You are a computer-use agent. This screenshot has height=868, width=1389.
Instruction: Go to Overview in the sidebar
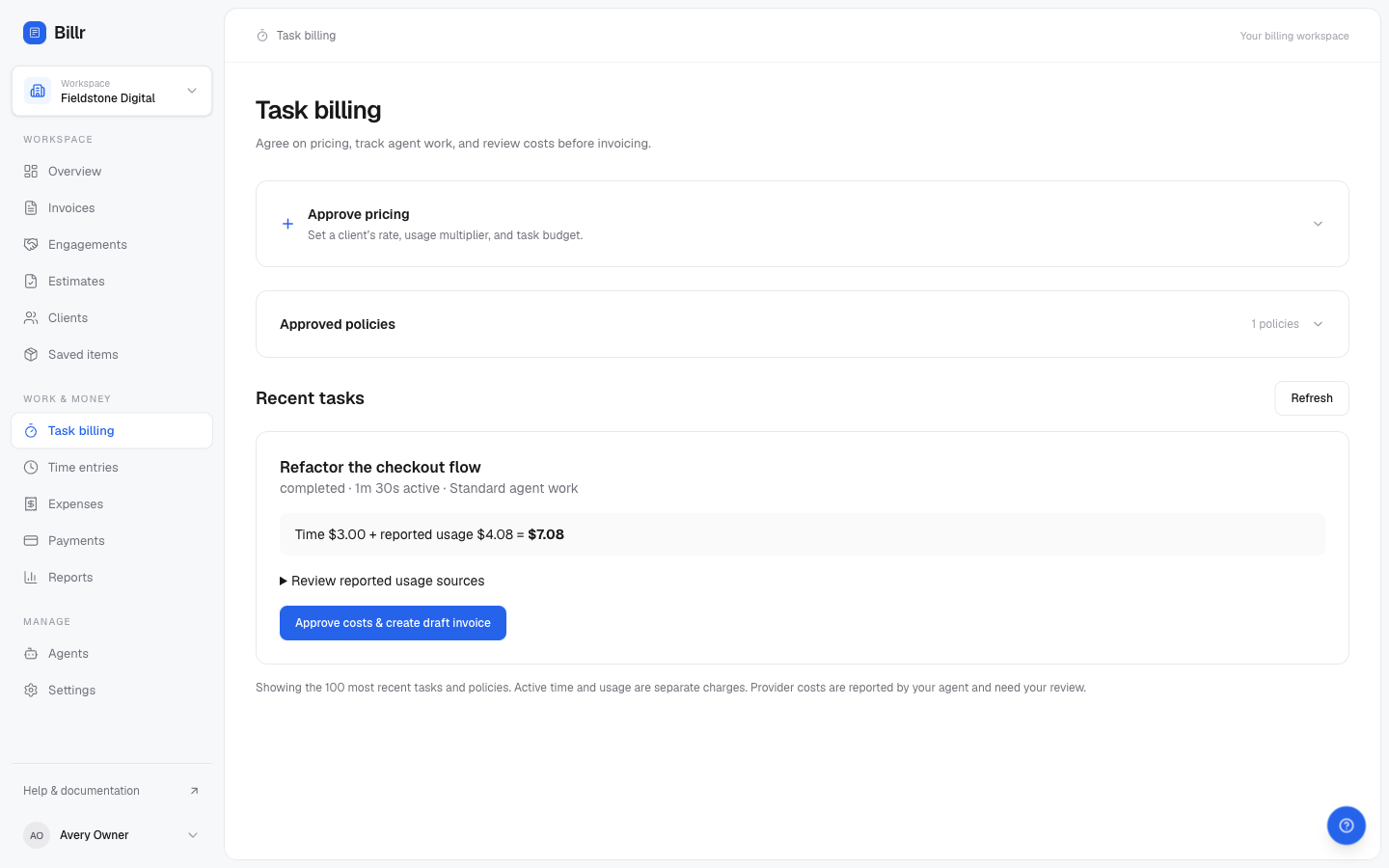tap(112, 172)
